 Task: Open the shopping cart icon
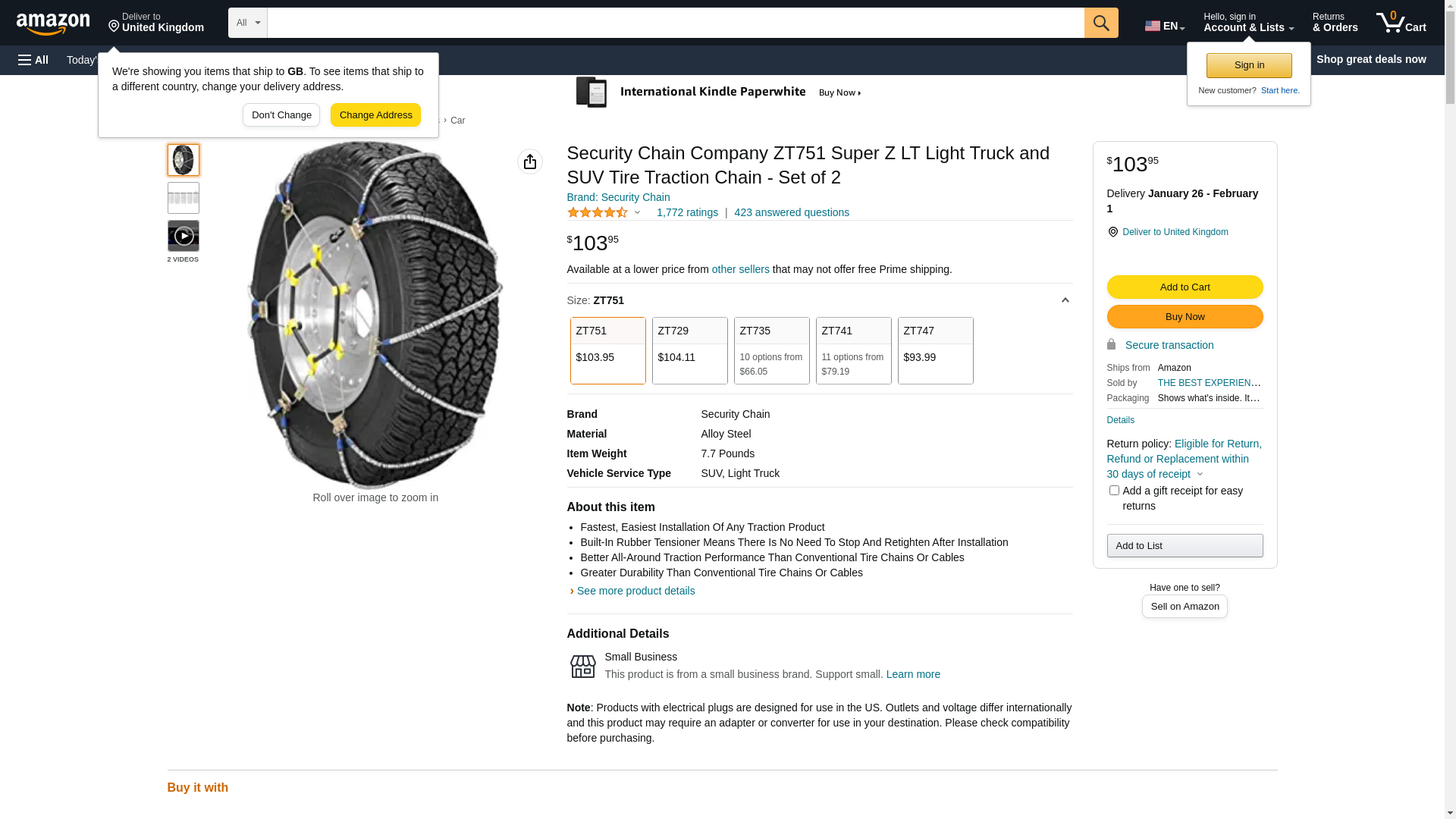click(x=1401, y=23)
